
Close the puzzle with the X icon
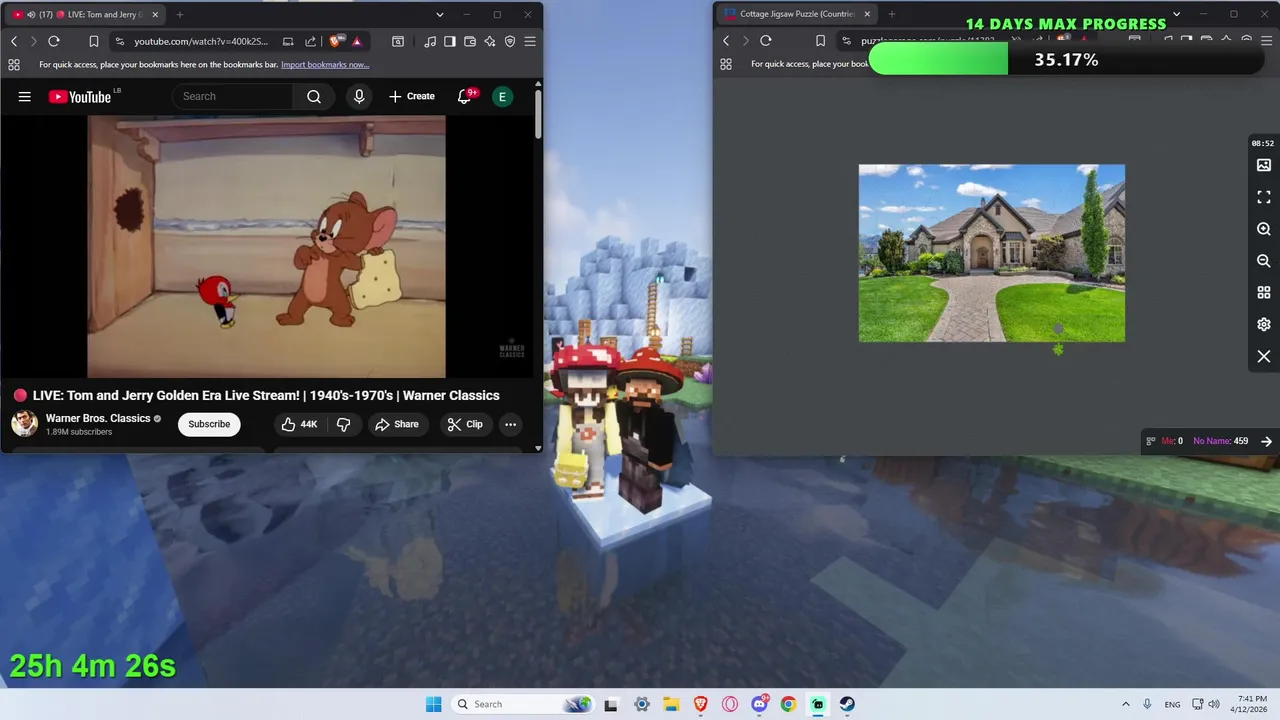click(1264, 357)
